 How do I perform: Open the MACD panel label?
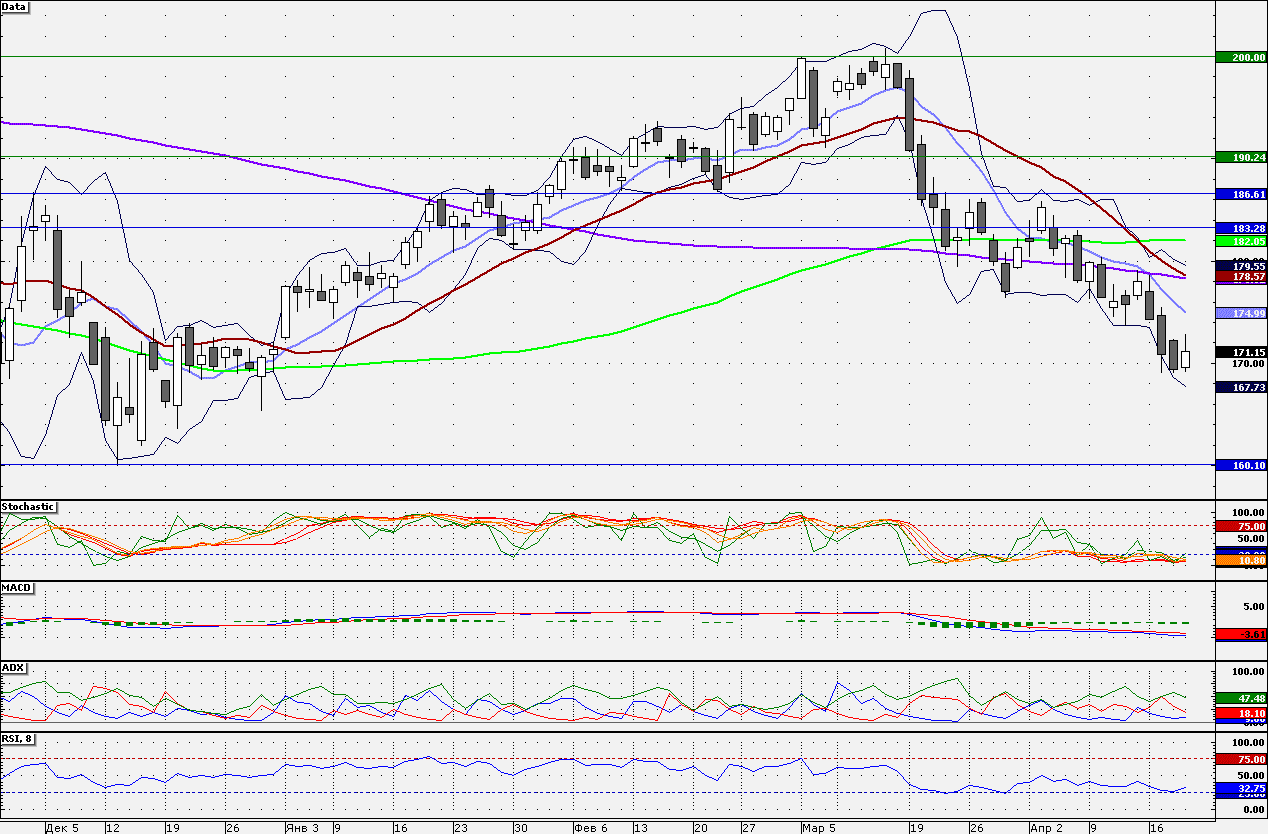tap(15, 587)
